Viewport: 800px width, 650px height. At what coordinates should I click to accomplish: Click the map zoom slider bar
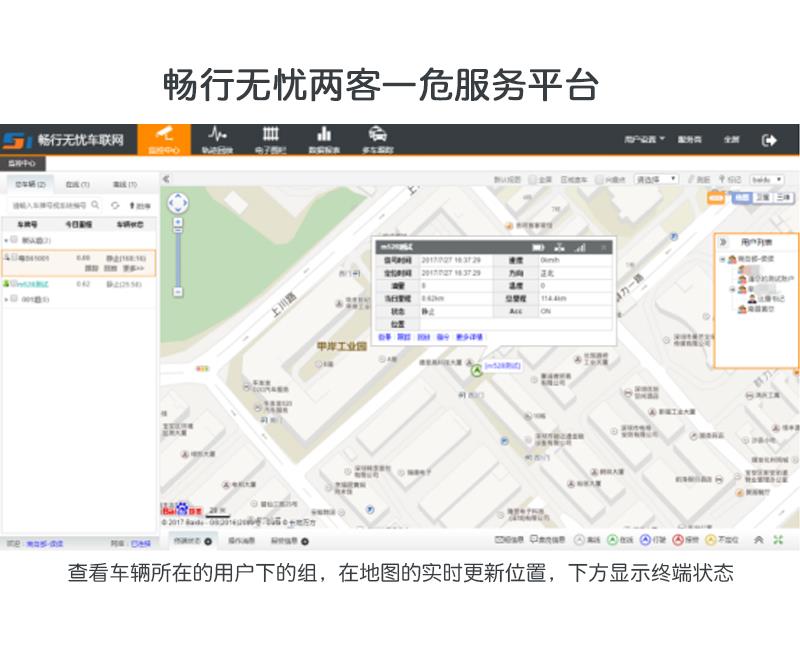[x=178, y=255]
